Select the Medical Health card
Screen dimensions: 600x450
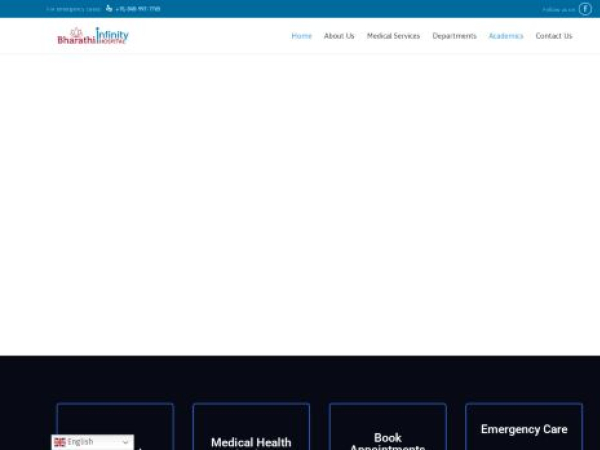[251, 427]
